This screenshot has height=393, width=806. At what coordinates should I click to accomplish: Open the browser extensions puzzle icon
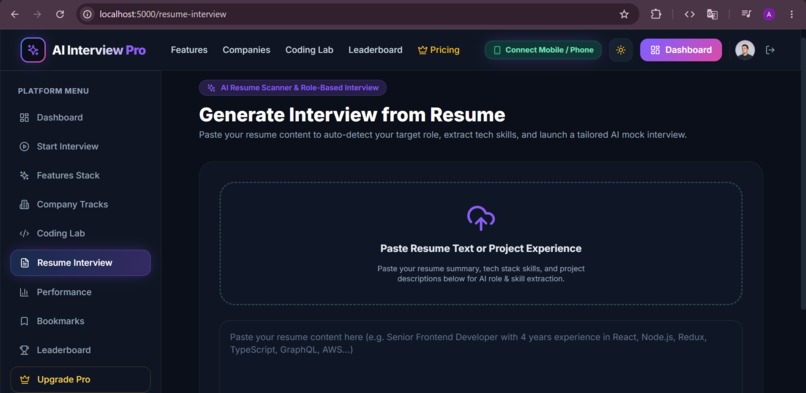coord(655,14)
